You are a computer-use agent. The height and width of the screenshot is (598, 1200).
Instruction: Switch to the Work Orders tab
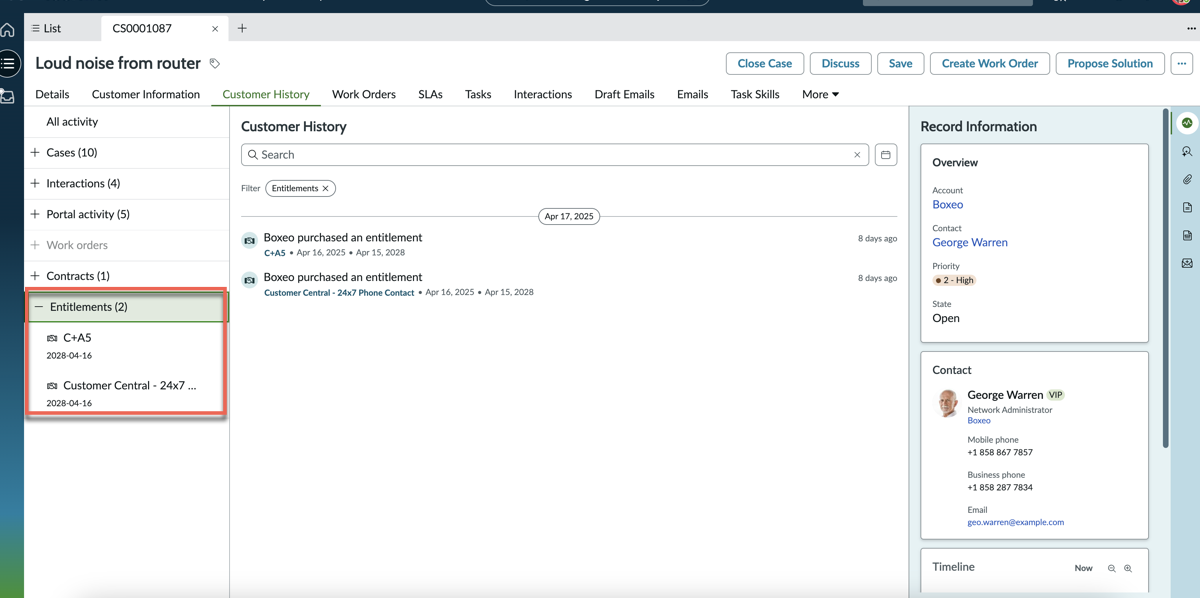[x=364, y=94]
